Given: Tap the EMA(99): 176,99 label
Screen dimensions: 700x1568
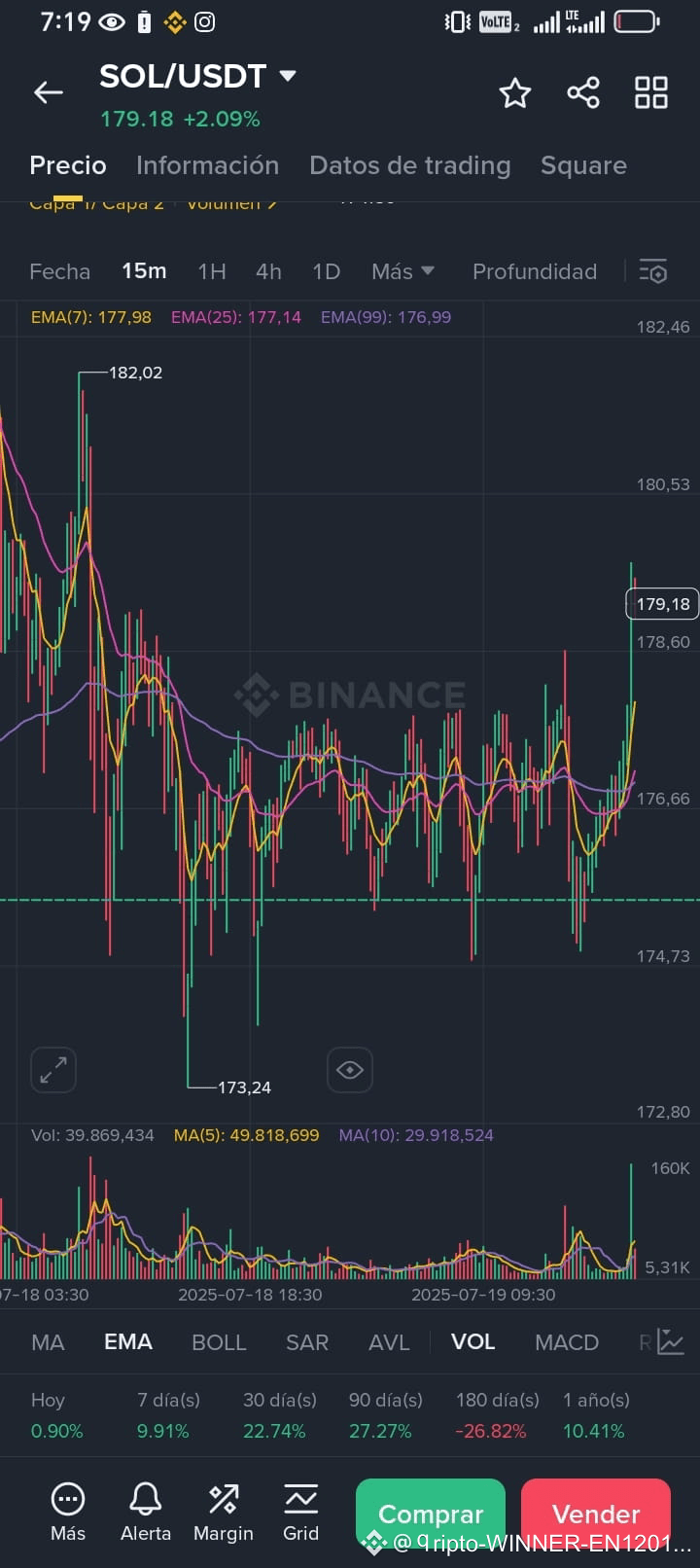Looking at the screenshot, I should point(386,317).
